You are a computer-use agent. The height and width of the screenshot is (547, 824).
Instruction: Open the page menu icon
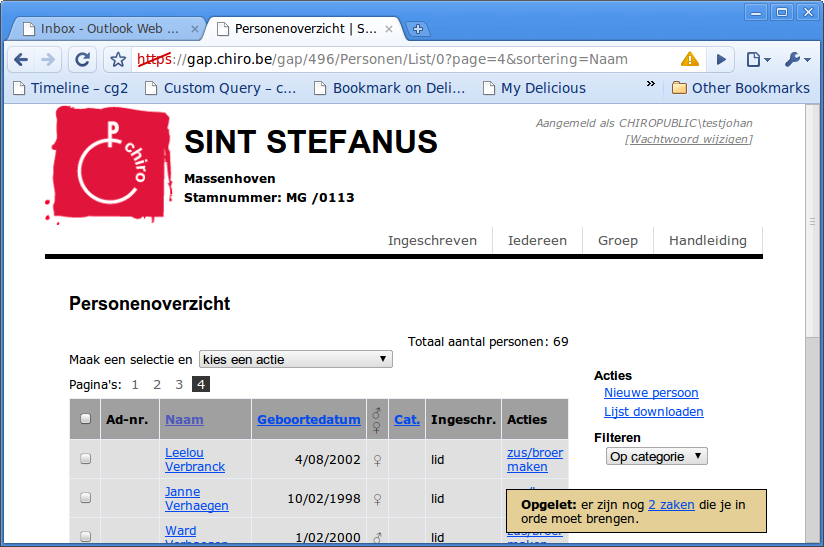[x=758, y=59]
